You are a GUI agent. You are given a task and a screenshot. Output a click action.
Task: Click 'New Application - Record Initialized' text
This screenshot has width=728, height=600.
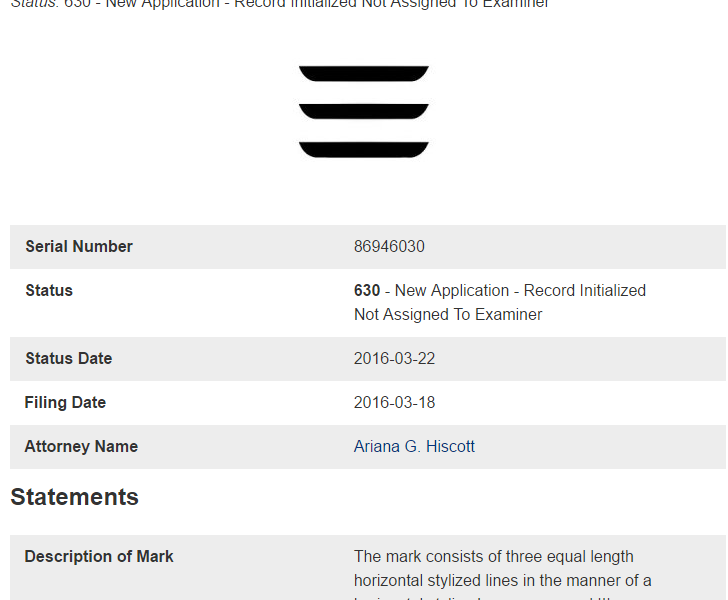pos(520,291)
